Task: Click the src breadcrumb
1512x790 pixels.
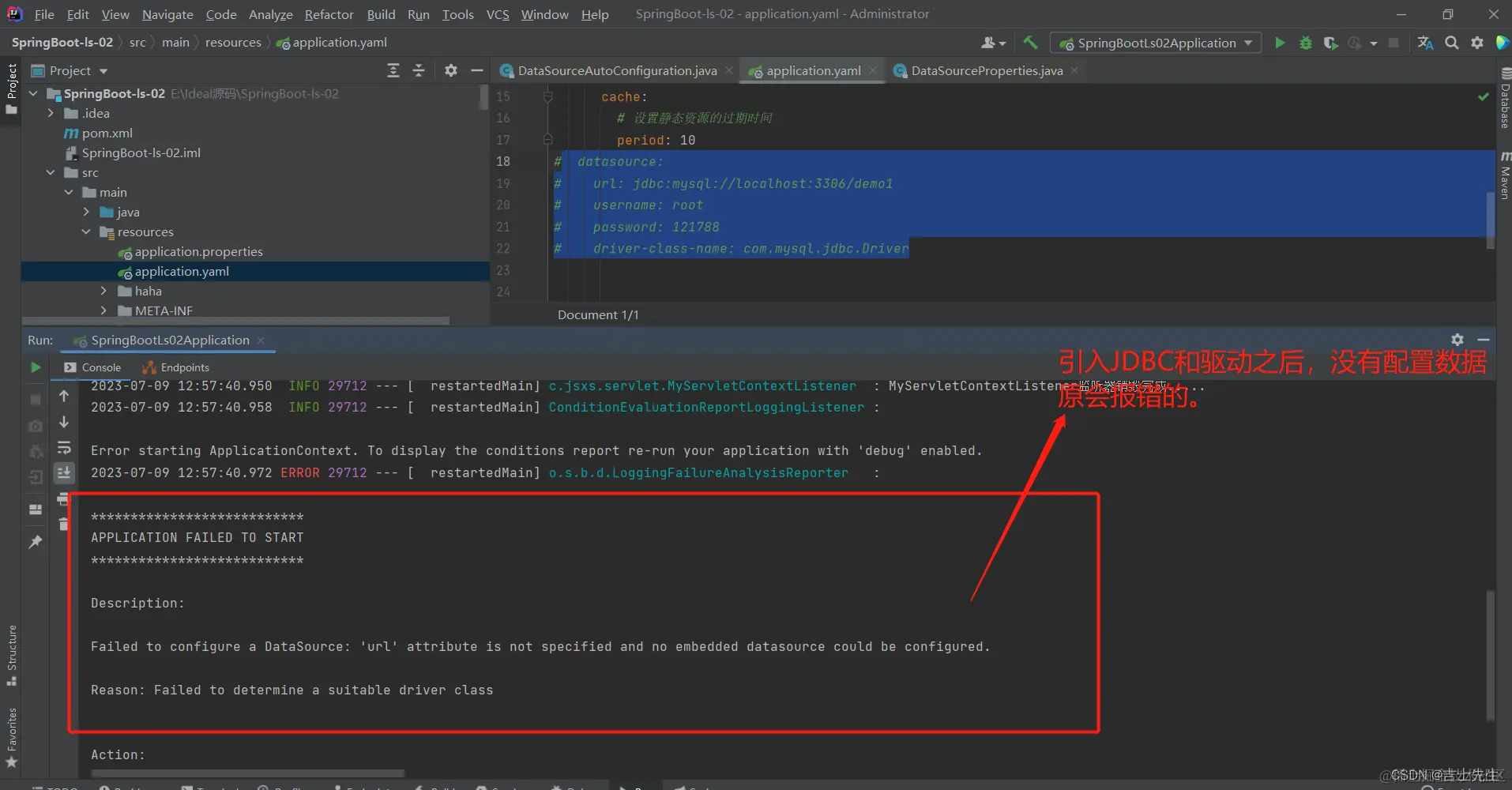Action: pos(137,42)
